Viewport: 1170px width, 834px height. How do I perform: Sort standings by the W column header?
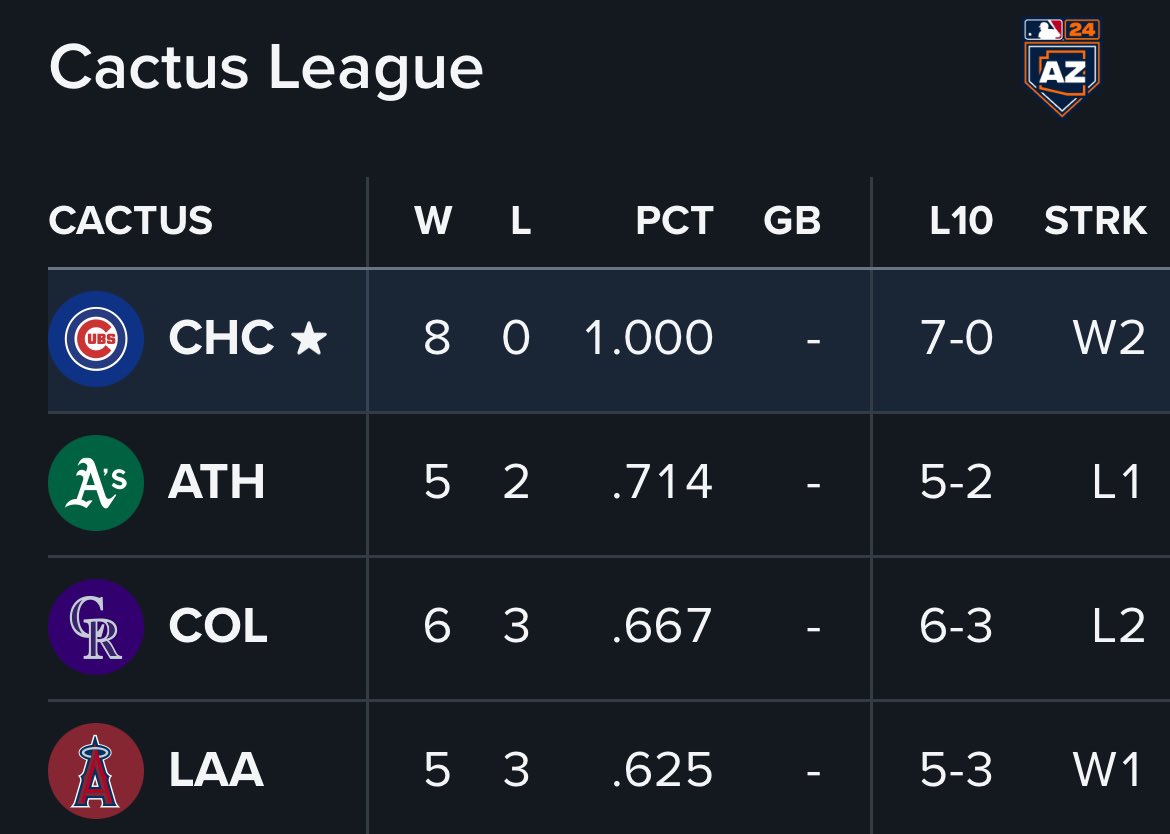pos(433,221)
